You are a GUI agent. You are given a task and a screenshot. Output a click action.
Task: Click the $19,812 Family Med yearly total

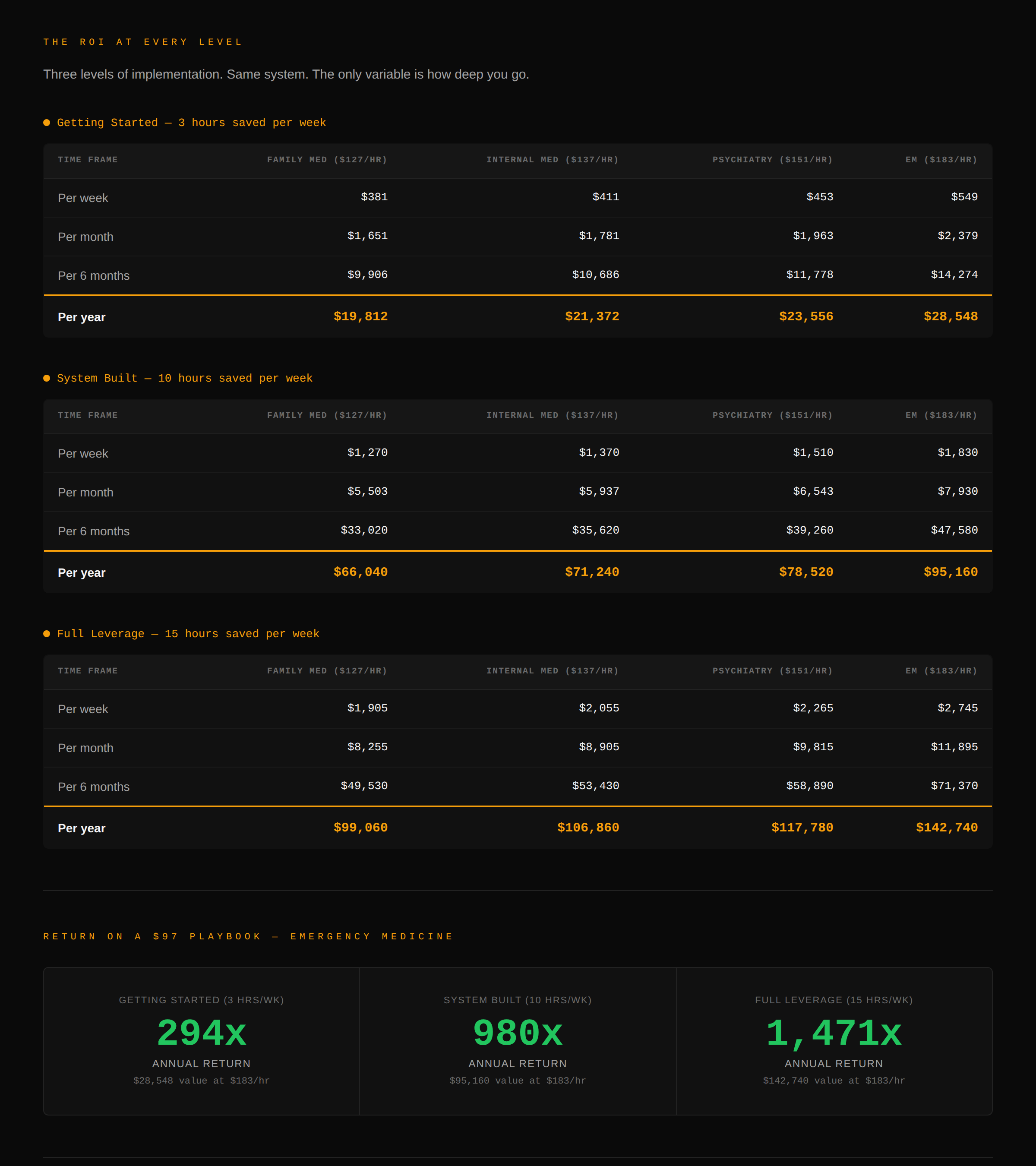click(360, 316)
